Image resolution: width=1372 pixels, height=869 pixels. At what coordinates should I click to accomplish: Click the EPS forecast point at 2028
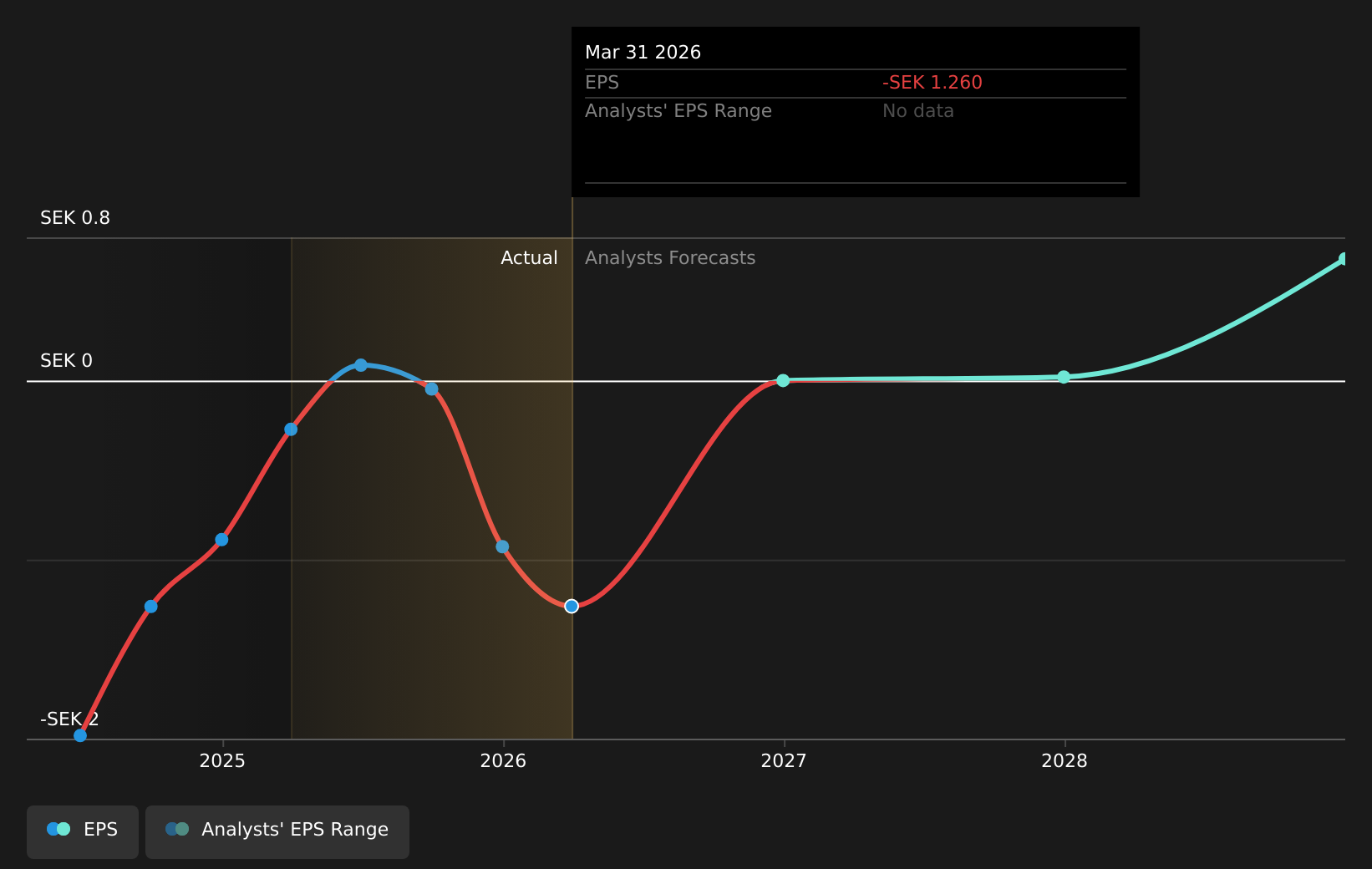tap(1064, 377)
